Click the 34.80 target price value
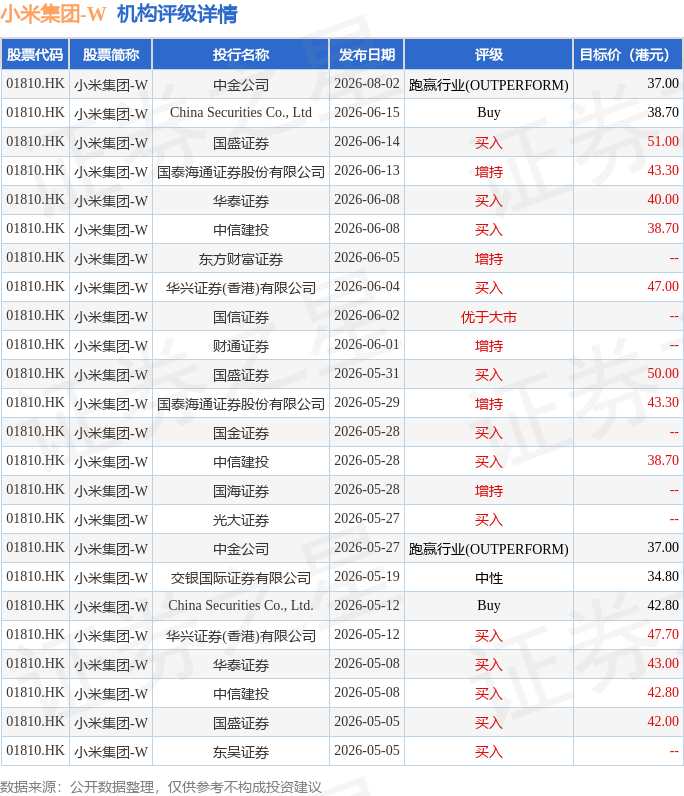Viewport: 684px width, 796px height. 663,577
